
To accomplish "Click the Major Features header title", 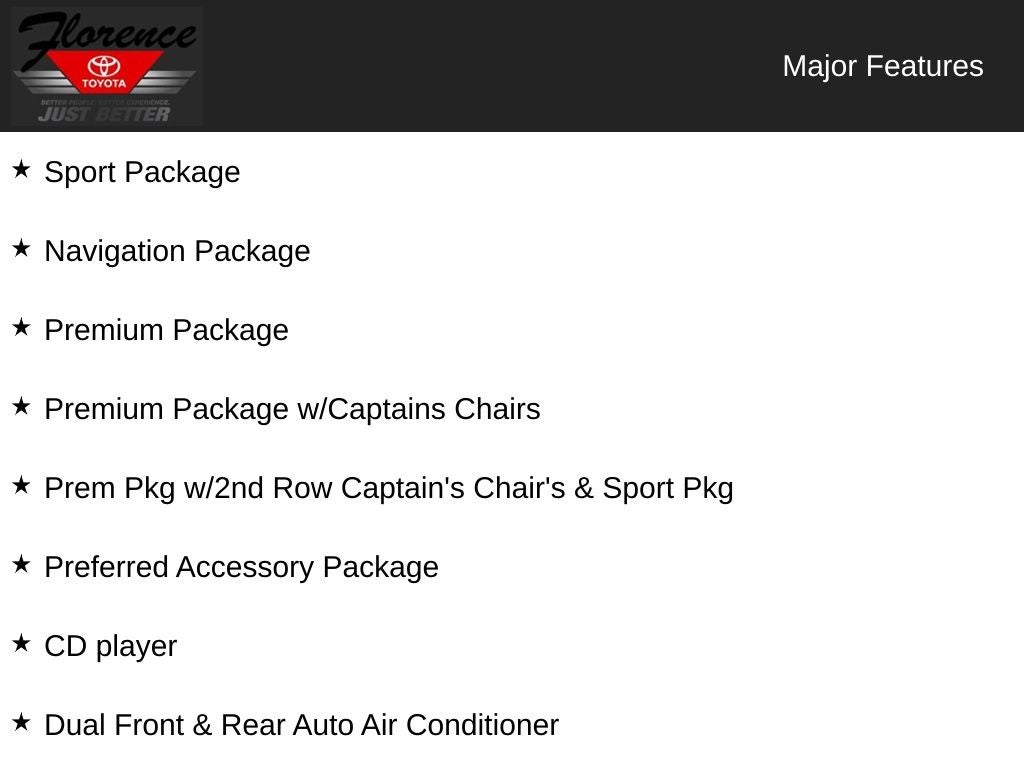I will click(x=882, y=66).
